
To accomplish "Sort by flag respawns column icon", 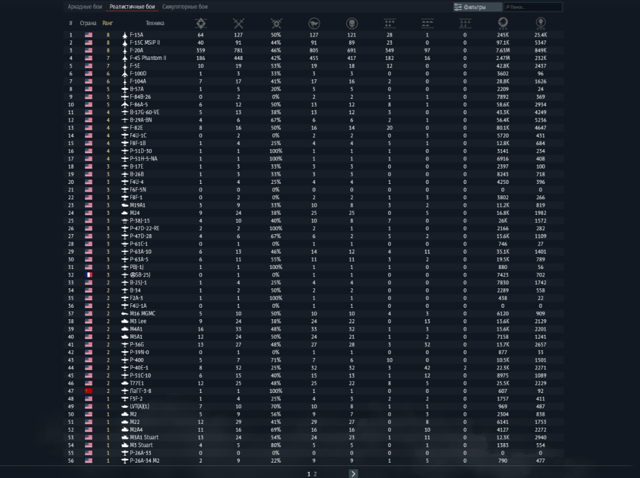I will coord(314,23).
